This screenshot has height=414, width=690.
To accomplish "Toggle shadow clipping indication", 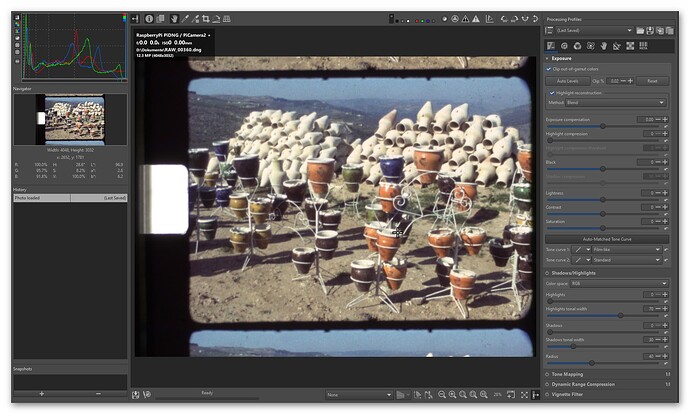I will tap(466, 19).
